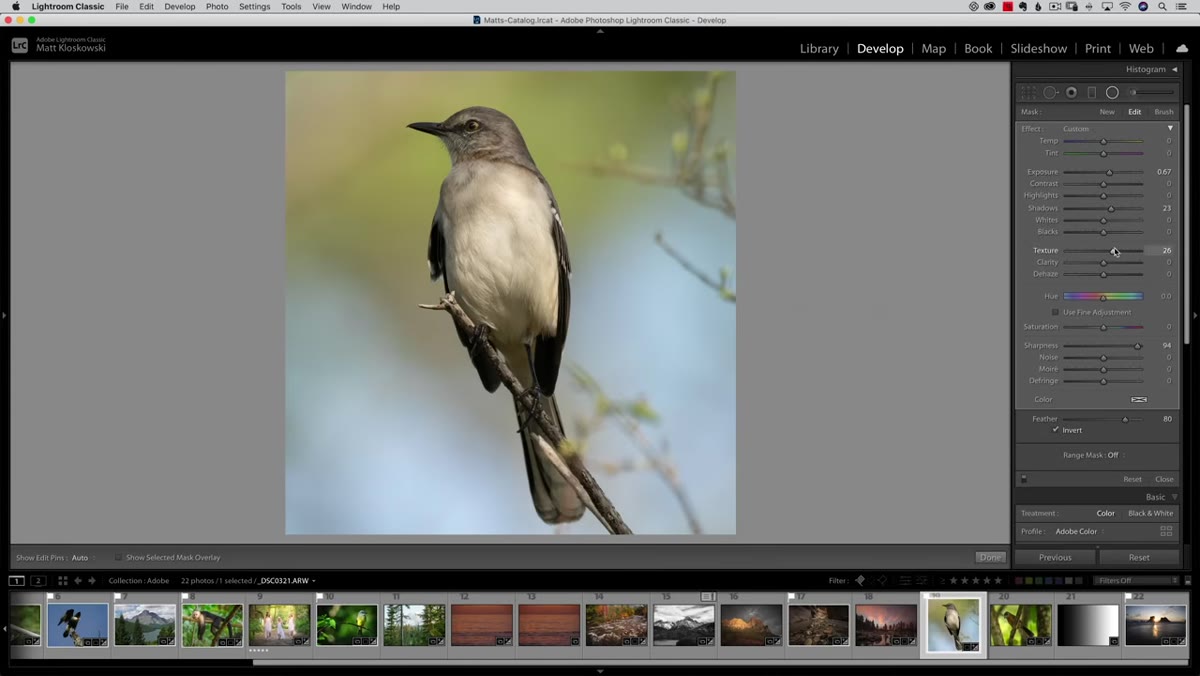Viewport: 1200px width, 676px height.
Task: Open the Profile Browser grid icon
Action: (1166, 531)
